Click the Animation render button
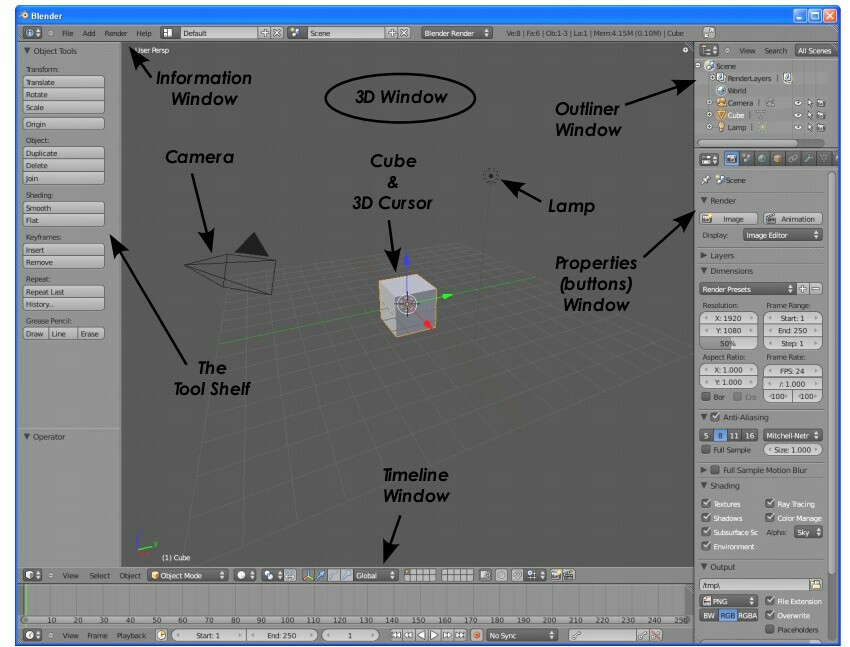 click(793, 219)
